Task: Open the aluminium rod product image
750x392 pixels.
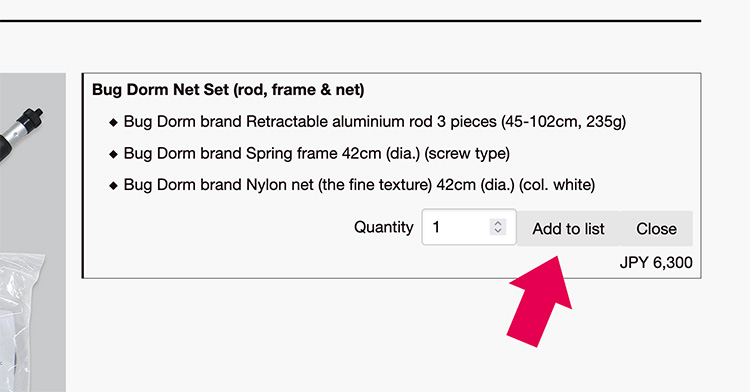Action: coord(22,134)
